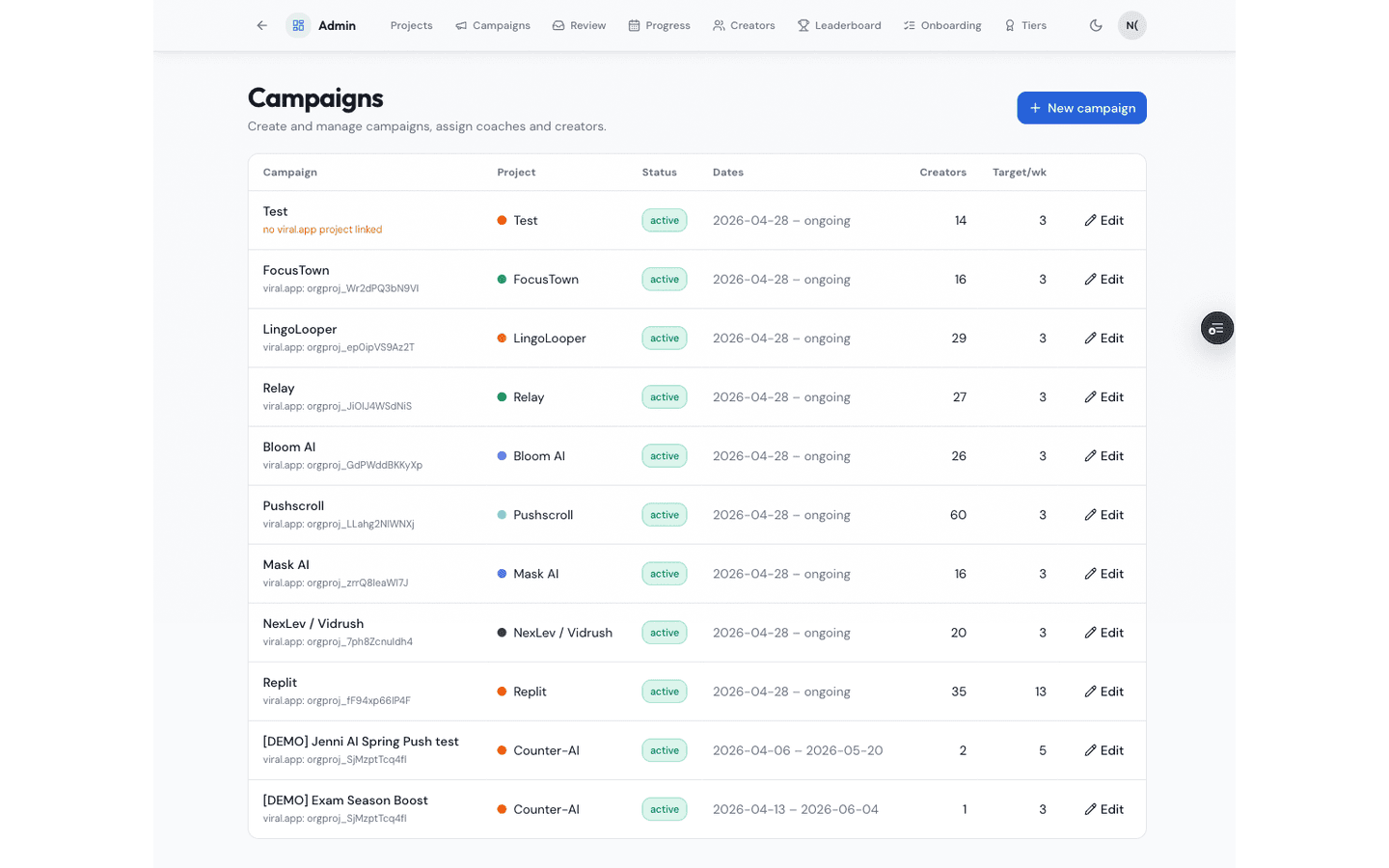This screenshot has width=1389, height=868.
Task: Edit the Relay campaign
Action: coord(1103,397)
